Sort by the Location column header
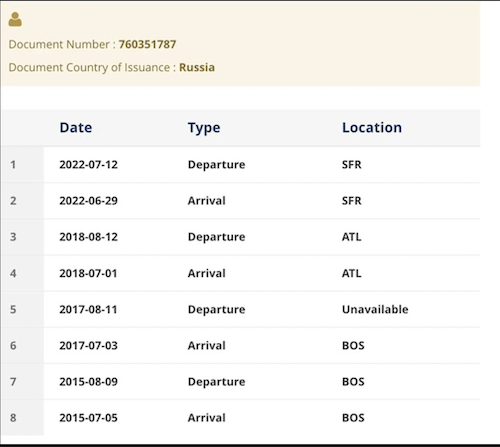The width and height of the screenshot is (500, 447). pyautogui.click(x=372, y=128)
